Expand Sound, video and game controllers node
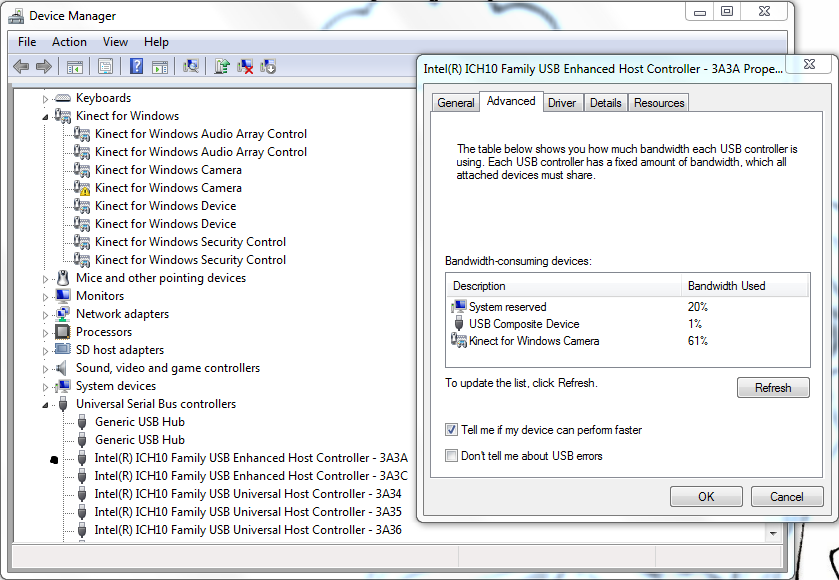The width and height of the screenshot is (839, 580). [x=45, y=369]
